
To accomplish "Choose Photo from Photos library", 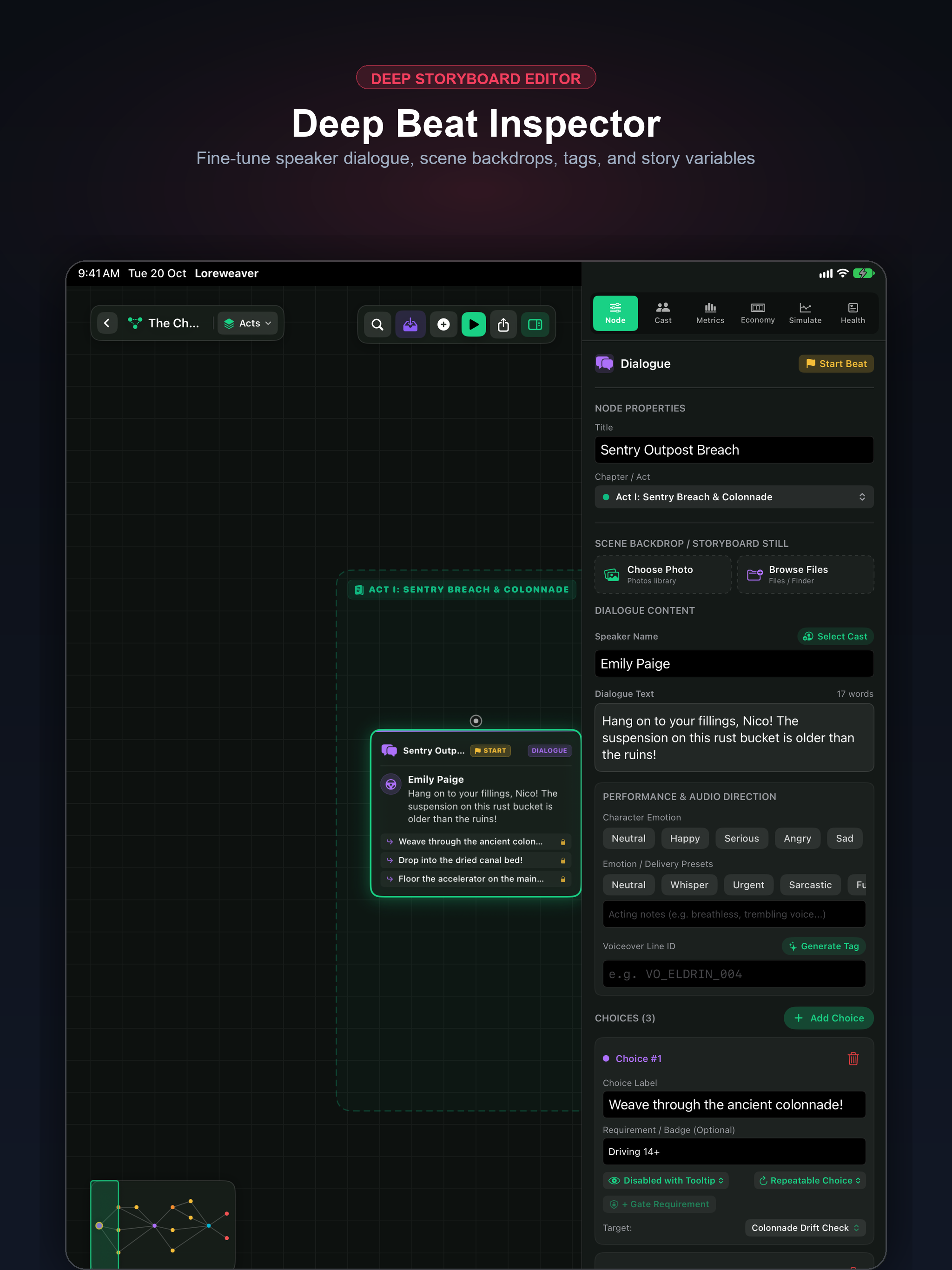I will [x=662, y=574].
